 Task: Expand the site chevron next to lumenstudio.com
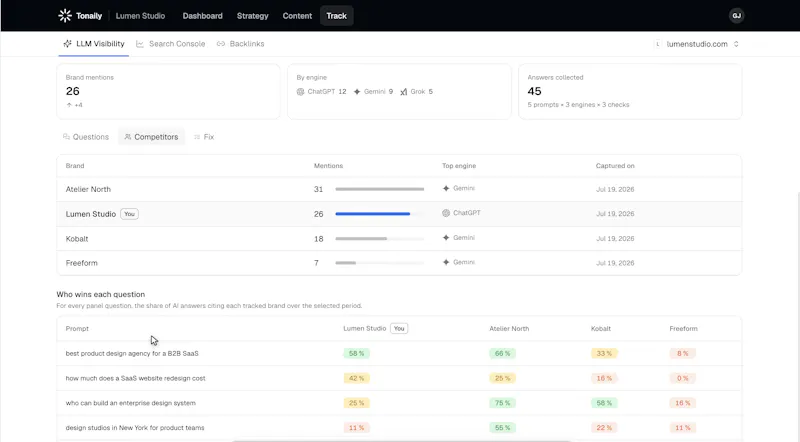pos(736,44)
